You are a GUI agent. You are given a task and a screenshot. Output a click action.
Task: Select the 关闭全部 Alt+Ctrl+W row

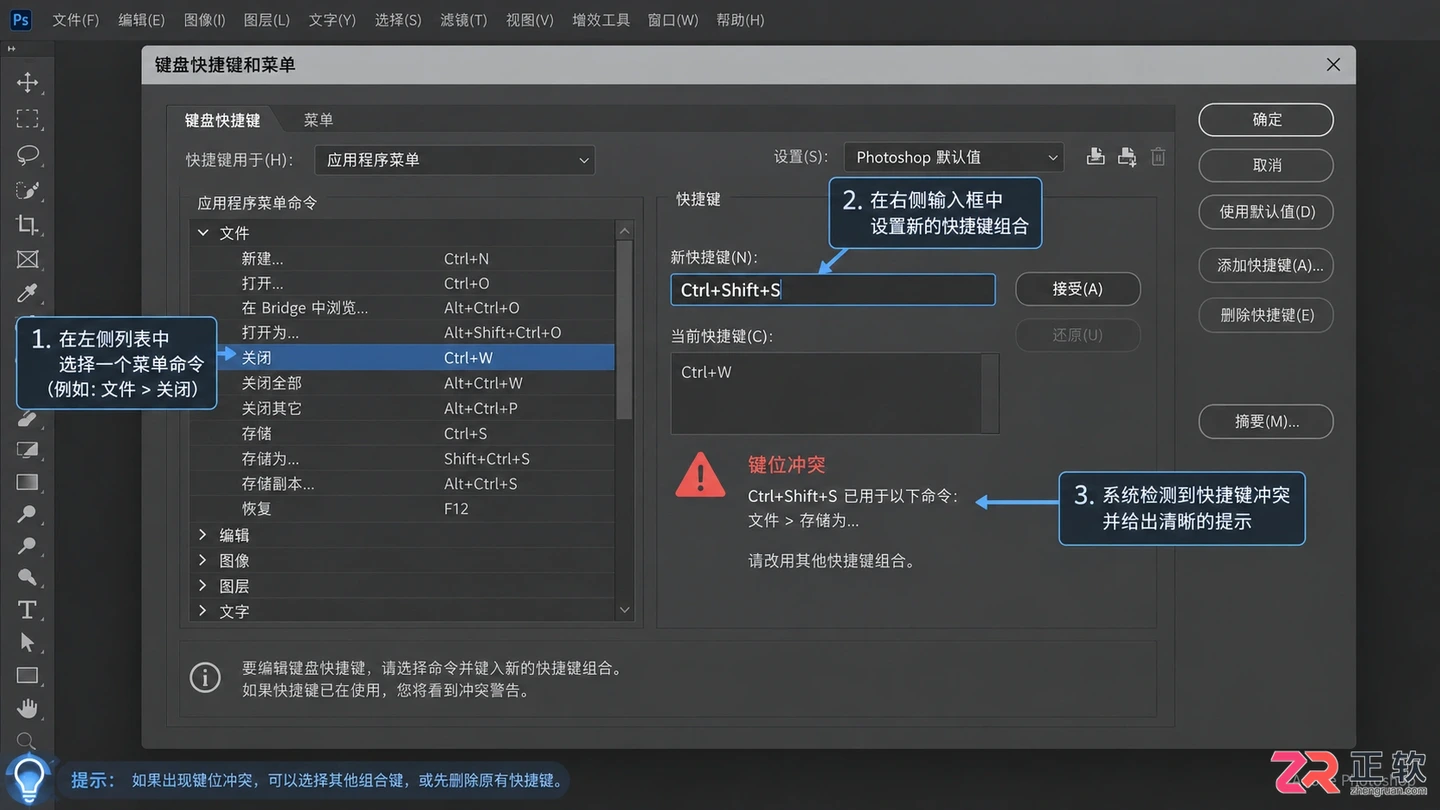click(403, 383)
